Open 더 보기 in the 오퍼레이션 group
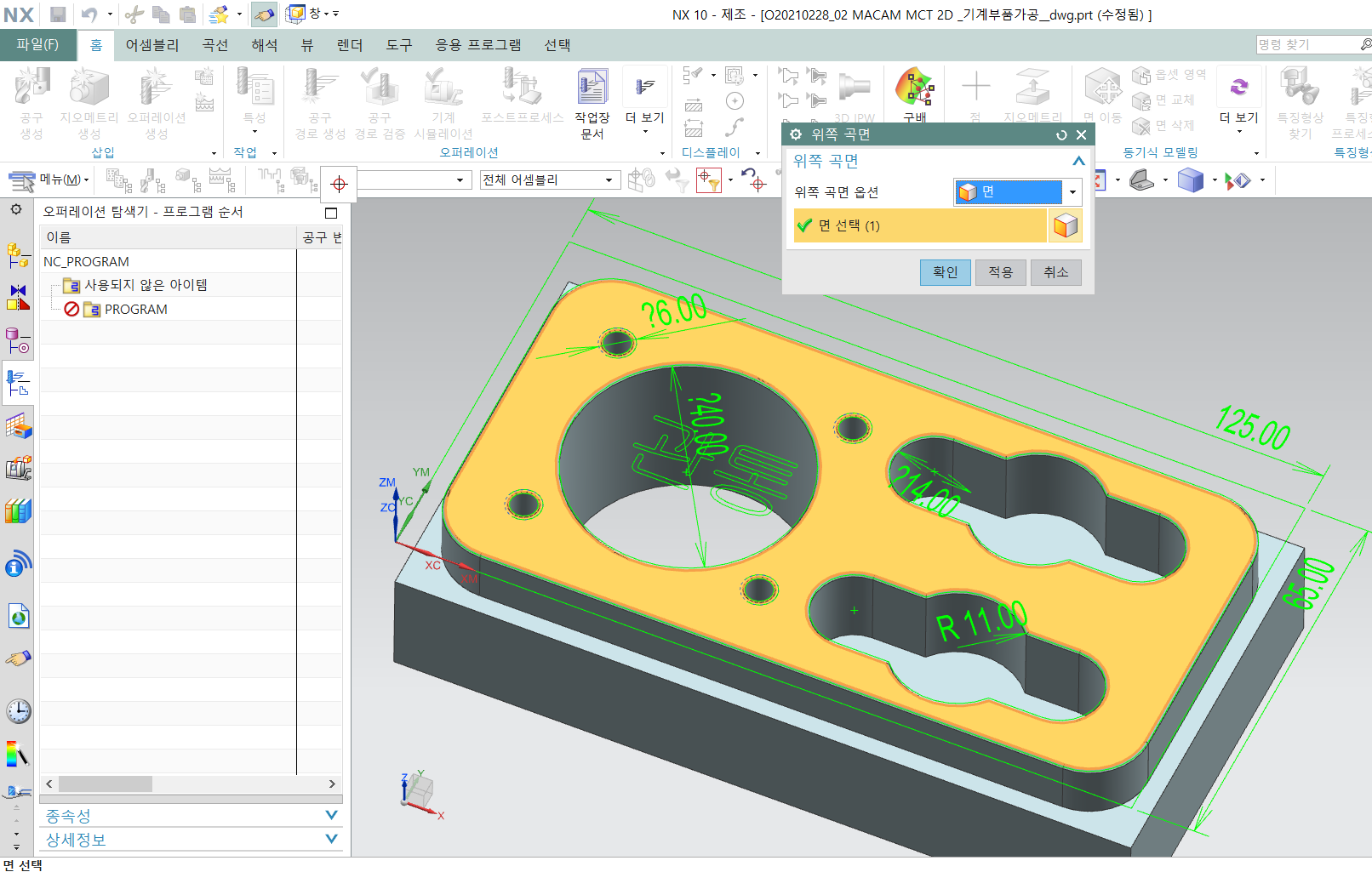Screen dimensions: 1372x872 [x=644, y=104]
